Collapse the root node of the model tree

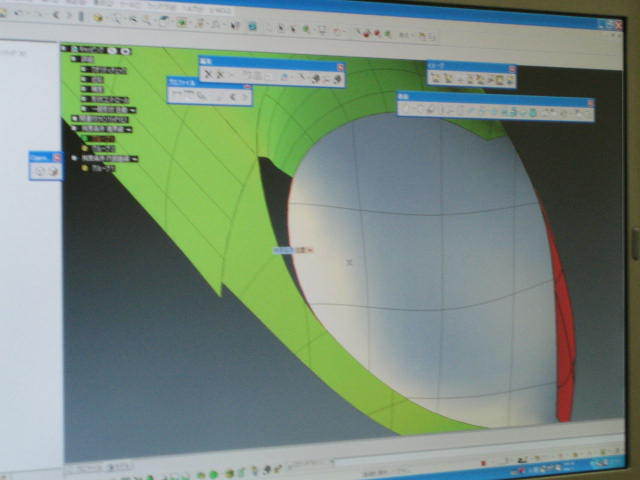point(64,49)
